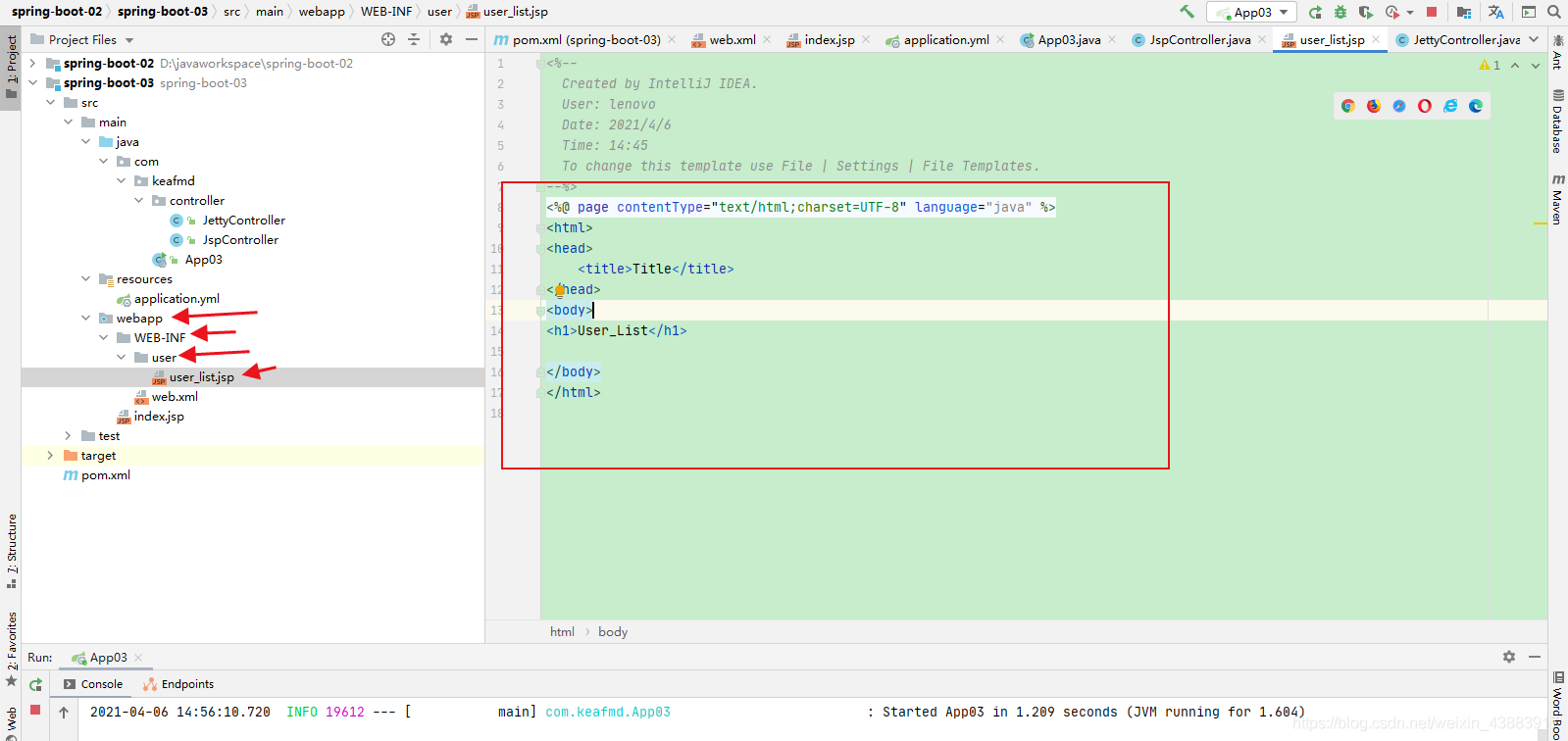The height and width of the screenshot is (741, 1568).
Task: Stop the running App03 with red square
Action: pos(1432,12)
